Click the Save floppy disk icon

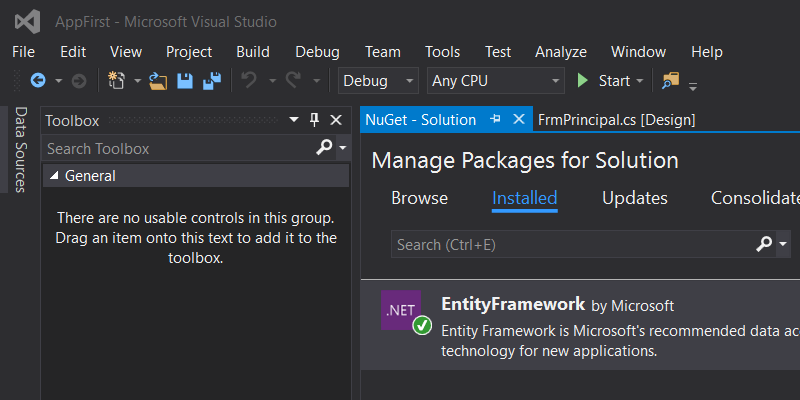pos(185,81)
